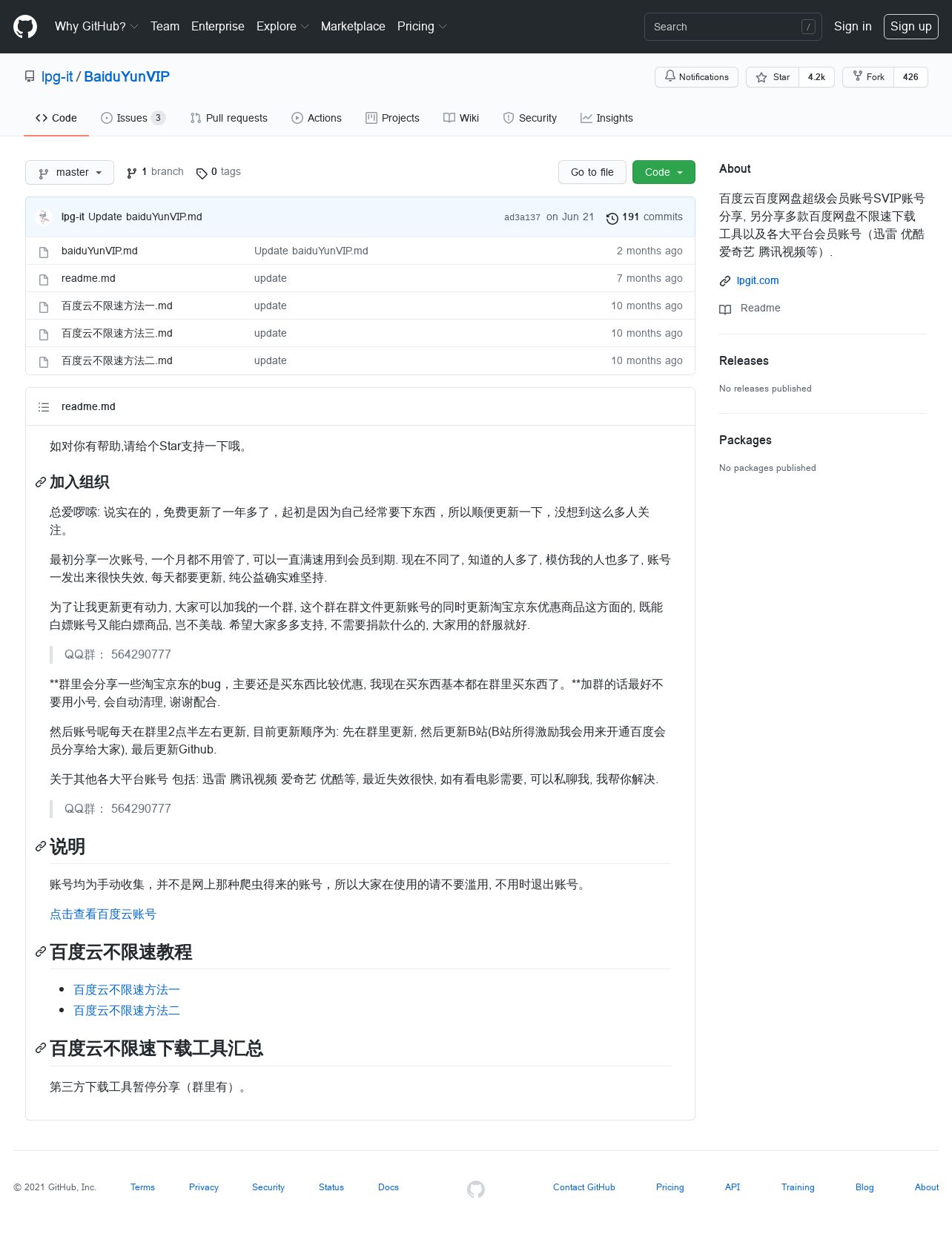Open the Projects tab

(x=392, y=118)
